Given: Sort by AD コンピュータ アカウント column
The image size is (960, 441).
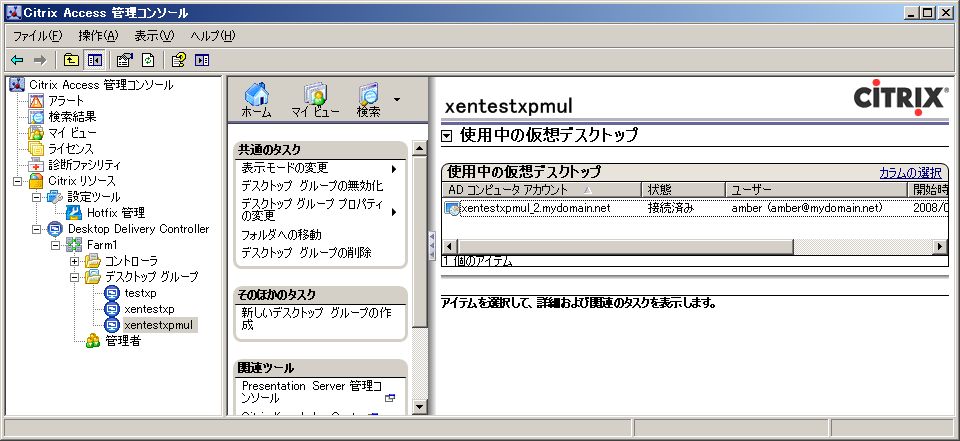Looking at the screenshot, I should point(541,190).
